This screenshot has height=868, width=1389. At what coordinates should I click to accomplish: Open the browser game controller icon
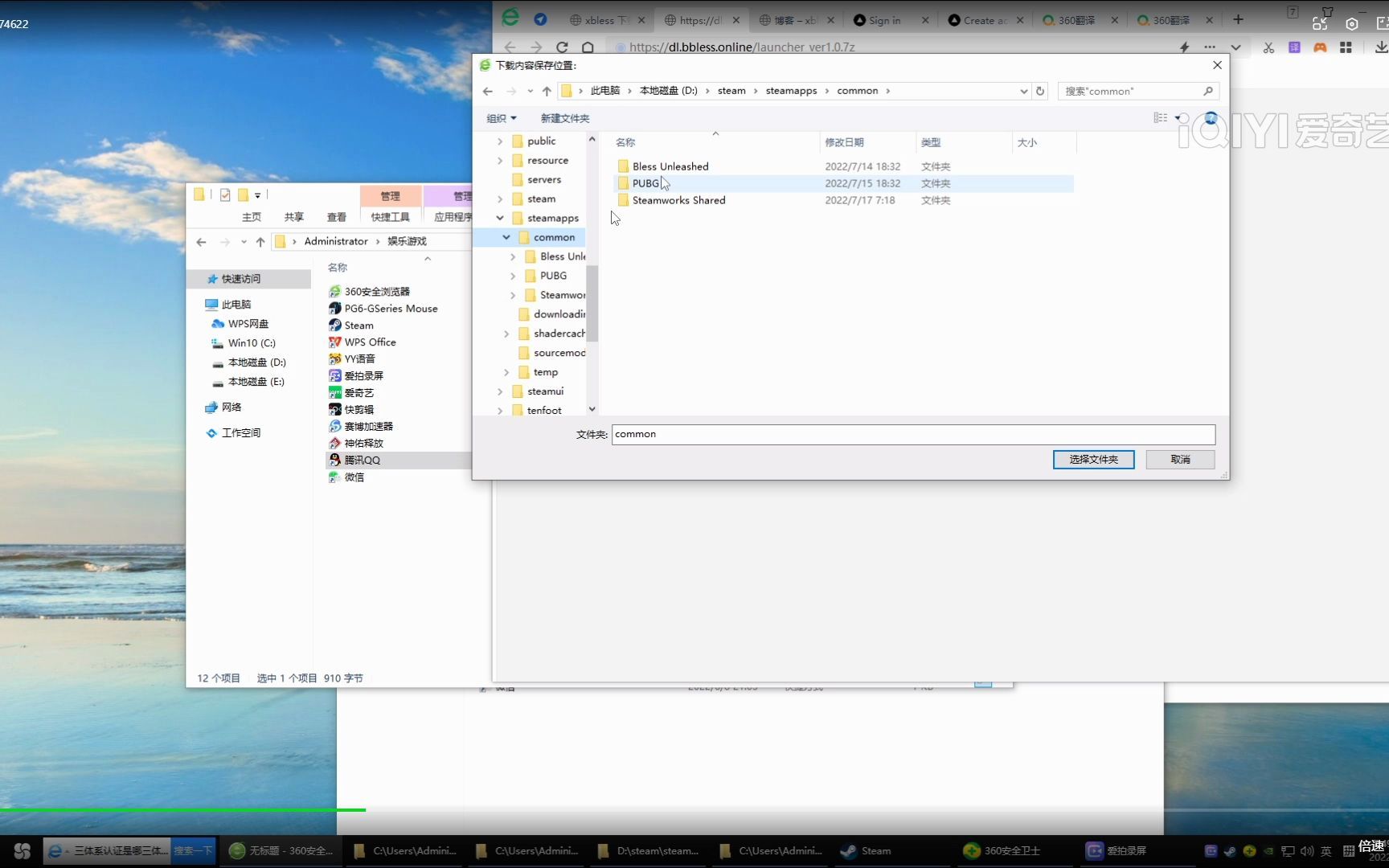pyautogui.click(x=1320, y=47)
